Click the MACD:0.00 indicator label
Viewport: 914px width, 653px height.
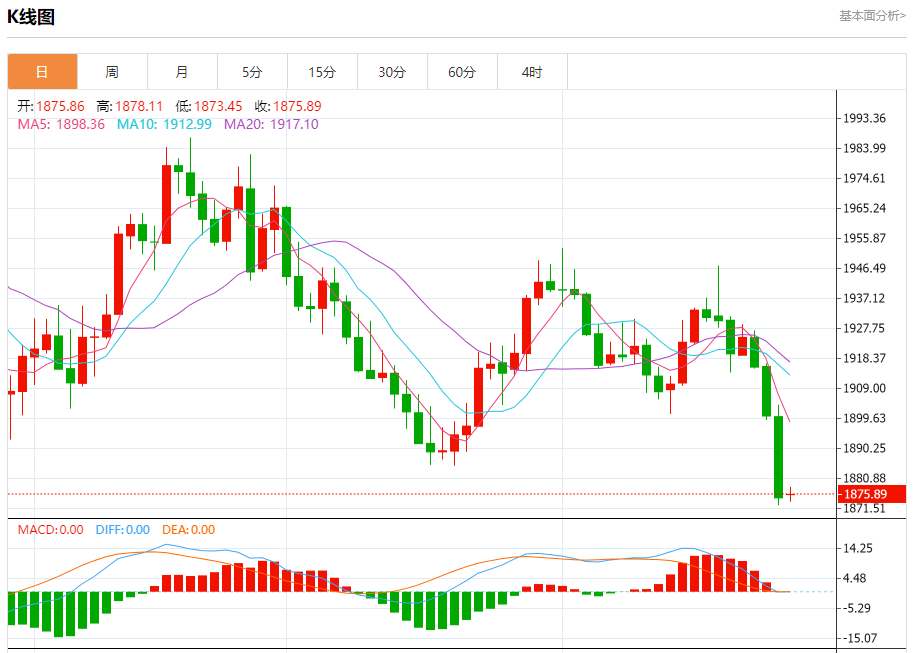(x=51, y=529)
